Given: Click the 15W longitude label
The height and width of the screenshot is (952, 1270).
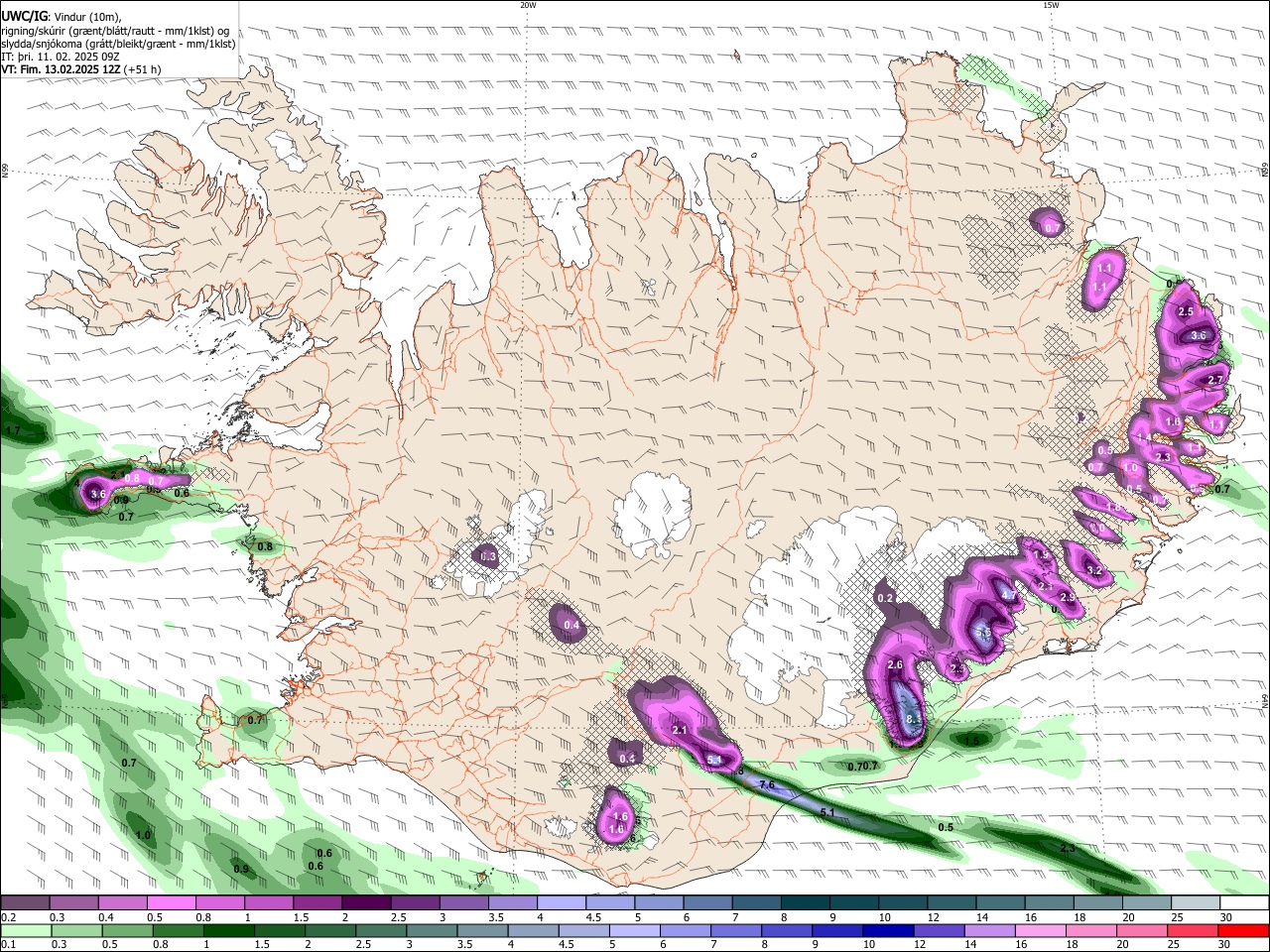Looking at the screenshot, I should 1051,5.
